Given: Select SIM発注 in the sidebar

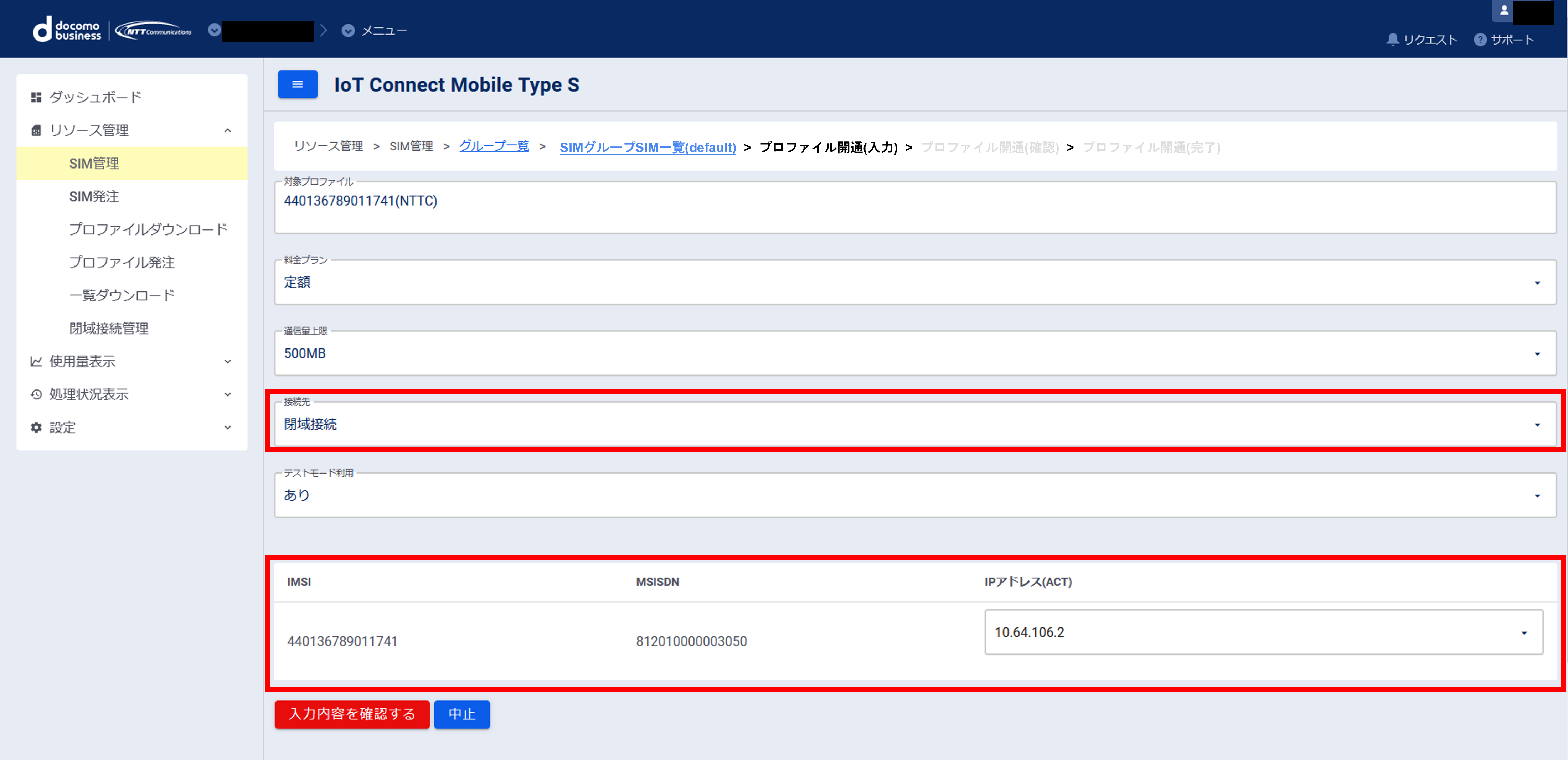Looking at the screenshot, I should [94, 197].
